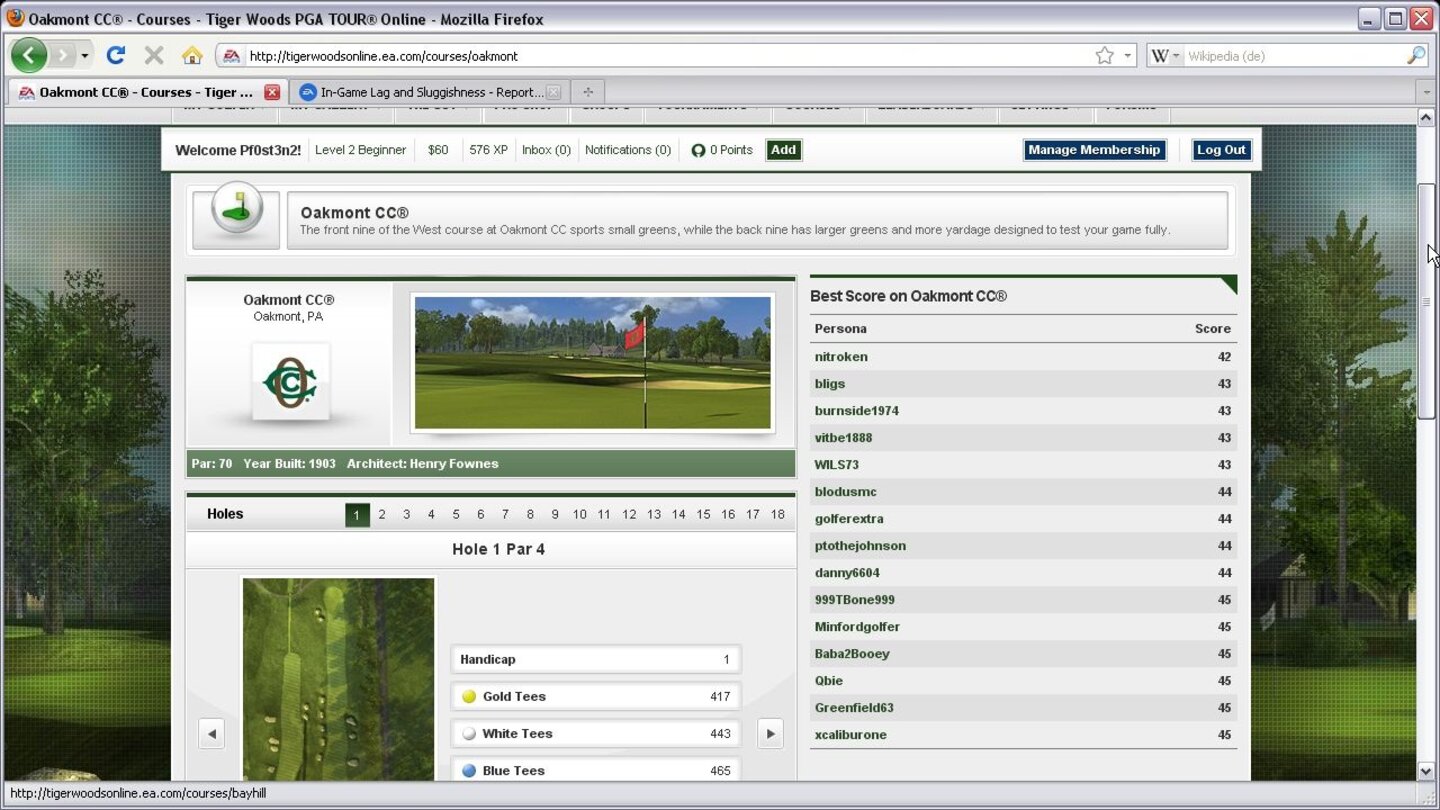
Task: Click the next hole right arrow
Action: (770, 733)
